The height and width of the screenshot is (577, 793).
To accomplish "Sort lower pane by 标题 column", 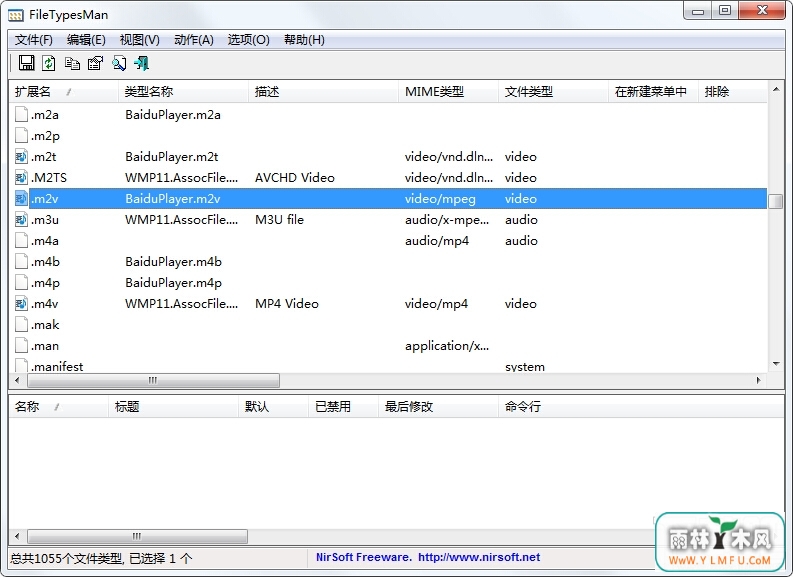I will pyautogui.click(x=173, y=407).
